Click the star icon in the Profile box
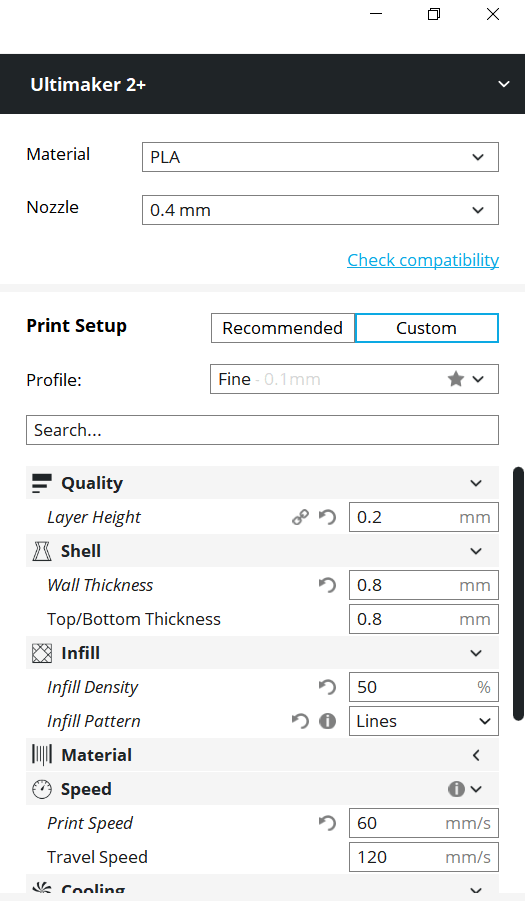 (456, 379)
